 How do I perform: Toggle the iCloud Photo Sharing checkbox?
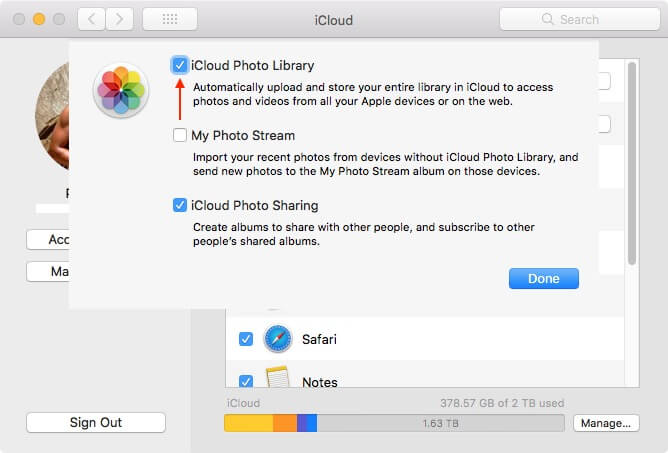pyautogui.click(x=179, y=205)
